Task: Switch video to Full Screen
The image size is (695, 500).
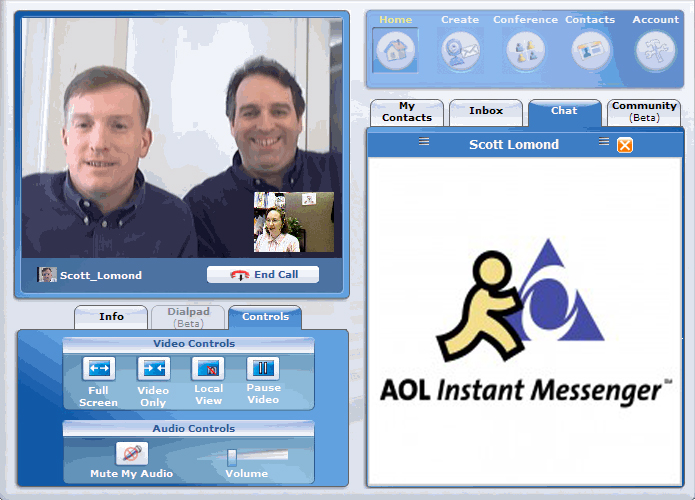Action: pos(99,368)
